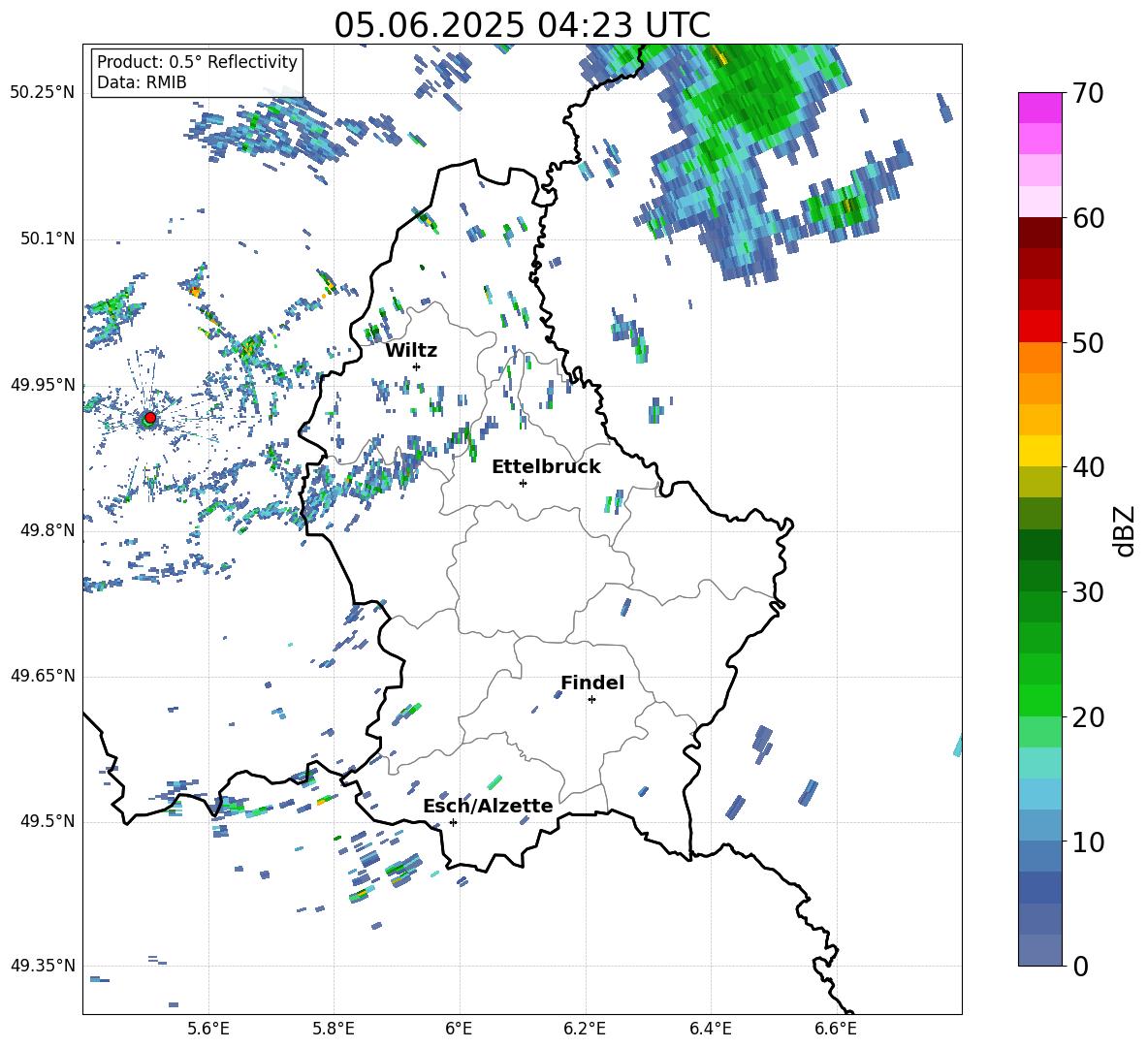Click the 49.35°N latitude label
1148x1048 pixels.
[x=43, y=966]
